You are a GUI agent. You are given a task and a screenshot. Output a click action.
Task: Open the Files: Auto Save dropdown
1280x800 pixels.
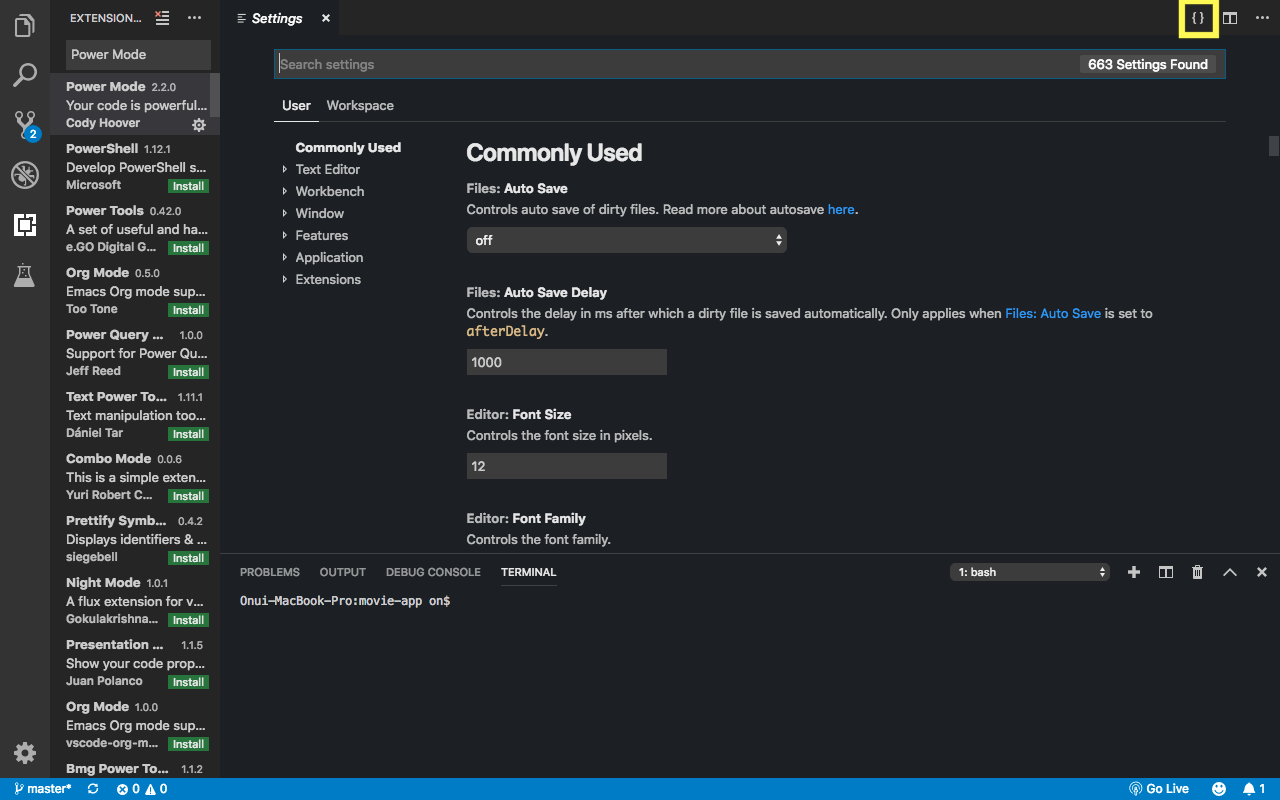(627, 240)
